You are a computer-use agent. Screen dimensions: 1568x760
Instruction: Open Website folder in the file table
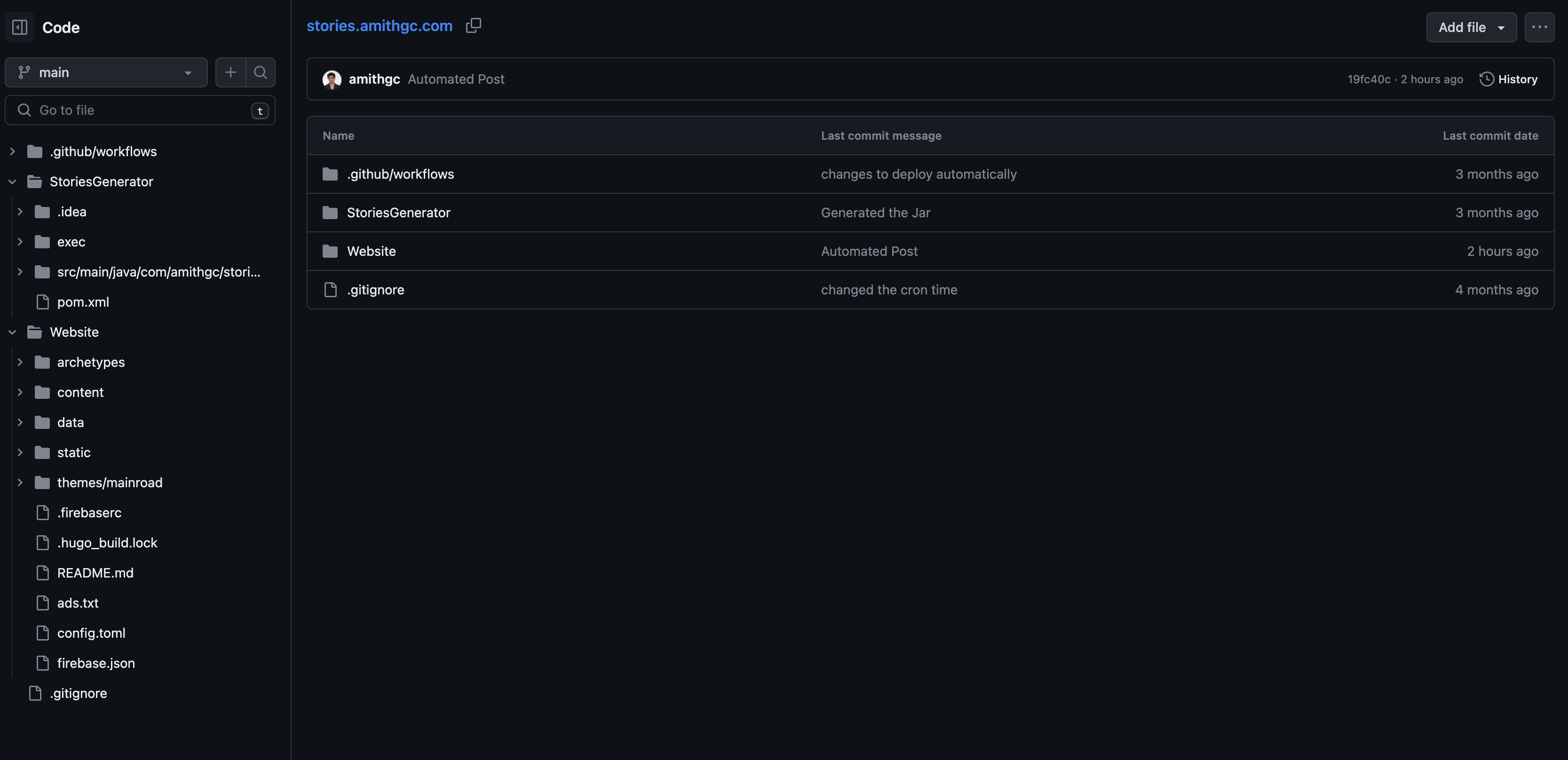(x=371, y=251)
